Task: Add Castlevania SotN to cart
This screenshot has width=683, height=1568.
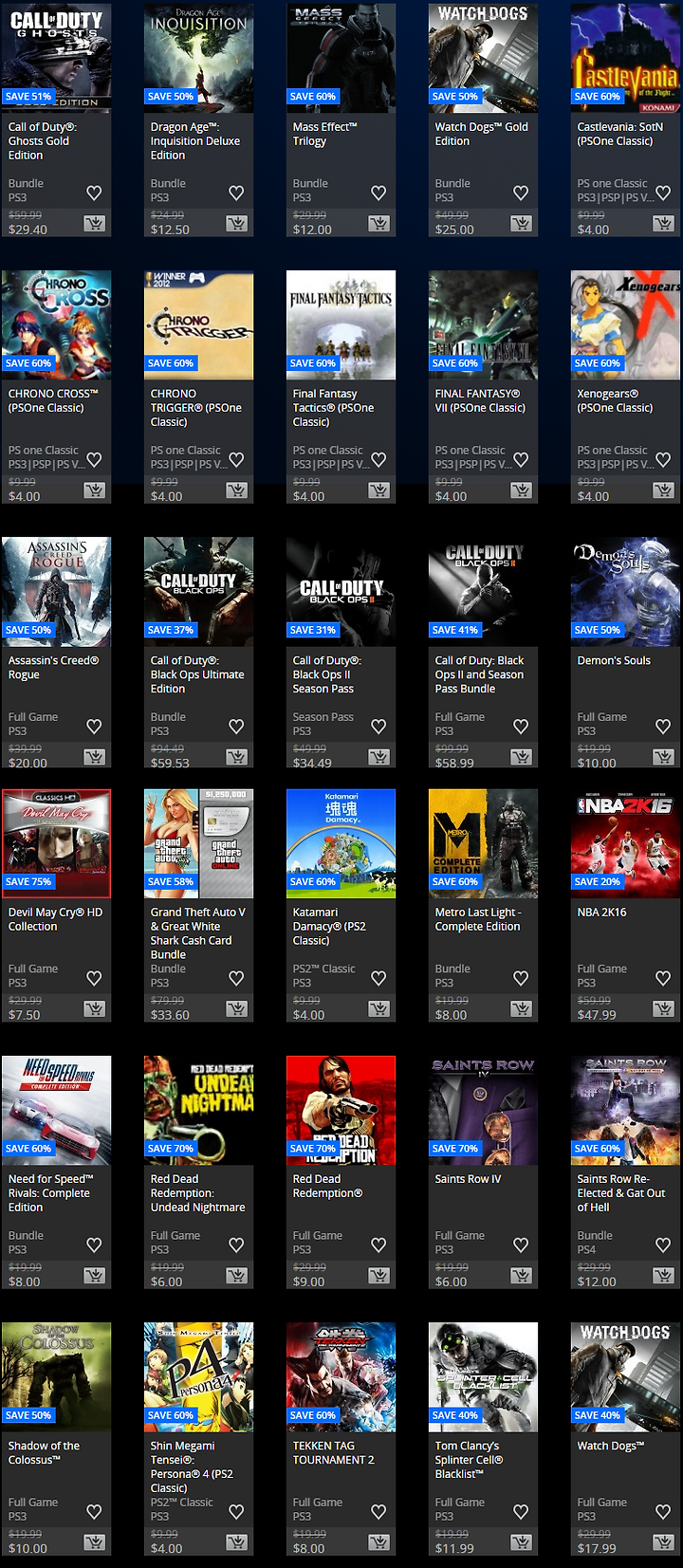Action: tap(664, 224)
